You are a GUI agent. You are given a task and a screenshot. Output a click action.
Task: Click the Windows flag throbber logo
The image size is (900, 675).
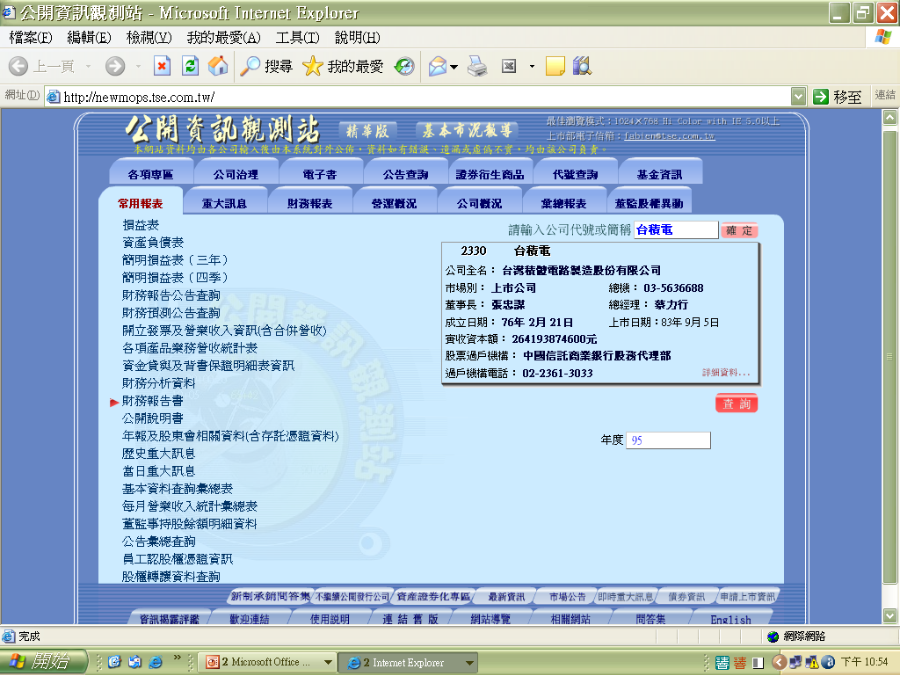click(883, 38)
